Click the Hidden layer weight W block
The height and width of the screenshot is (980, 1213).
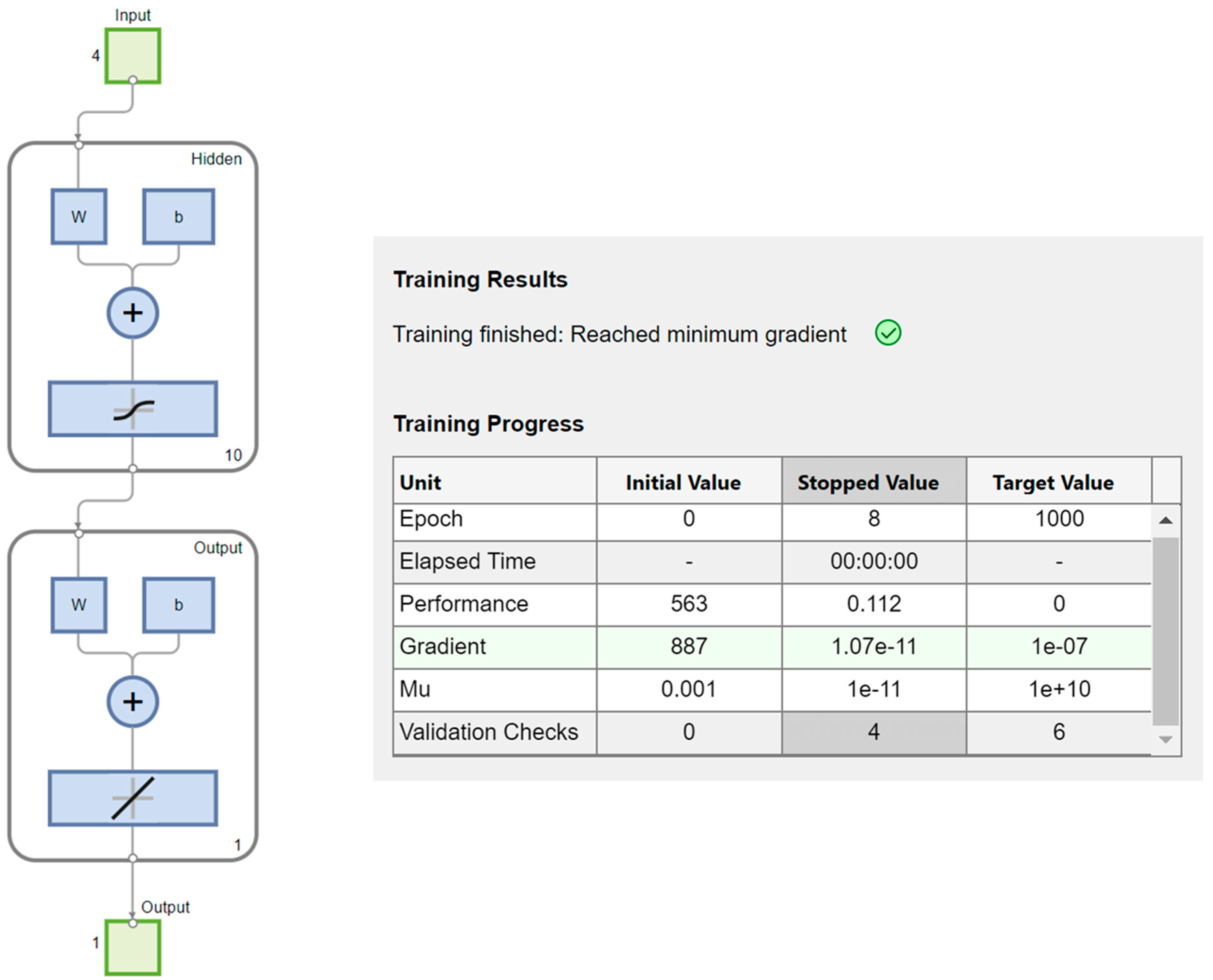79,217
